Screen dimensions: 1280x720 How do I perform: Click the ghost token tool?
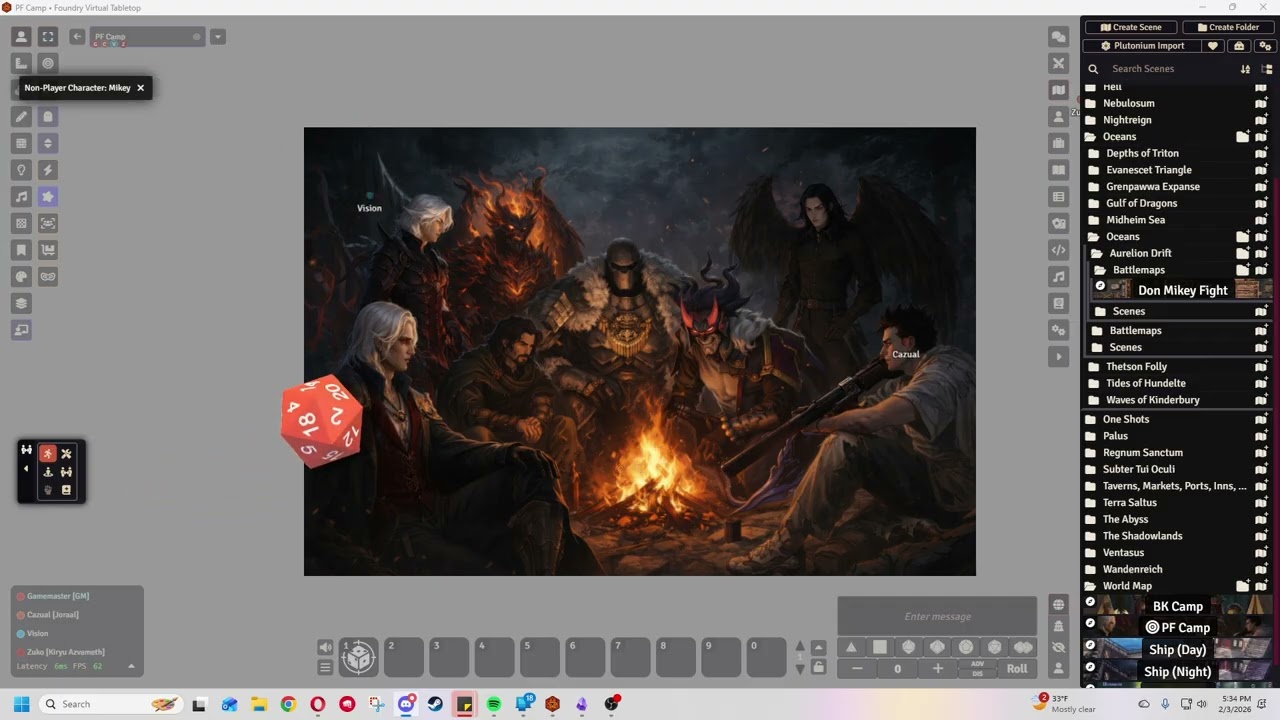48,116
